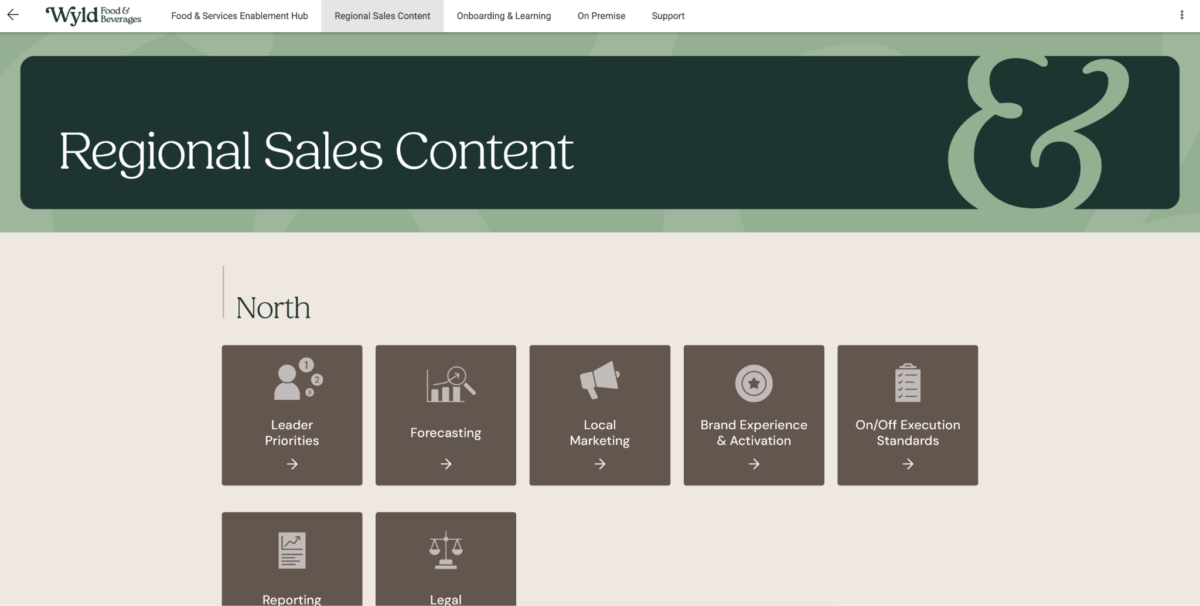This screenshot has height=606, width=1200.
Task: Click the Execution Standards clipboard icon
Action: click(x=908, y=383)
